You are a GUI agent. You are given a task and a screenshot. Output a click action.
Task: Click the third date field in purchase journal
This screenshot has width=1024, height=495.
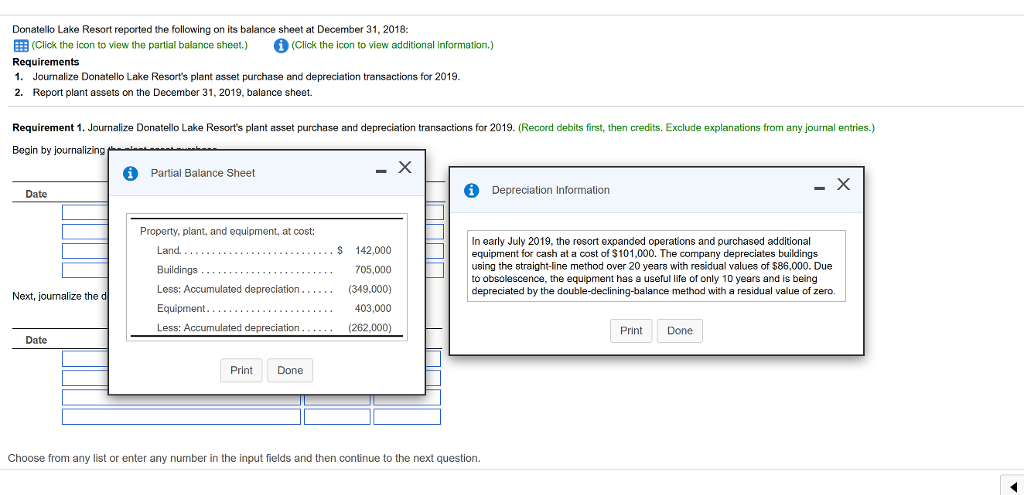pos(85,251)
